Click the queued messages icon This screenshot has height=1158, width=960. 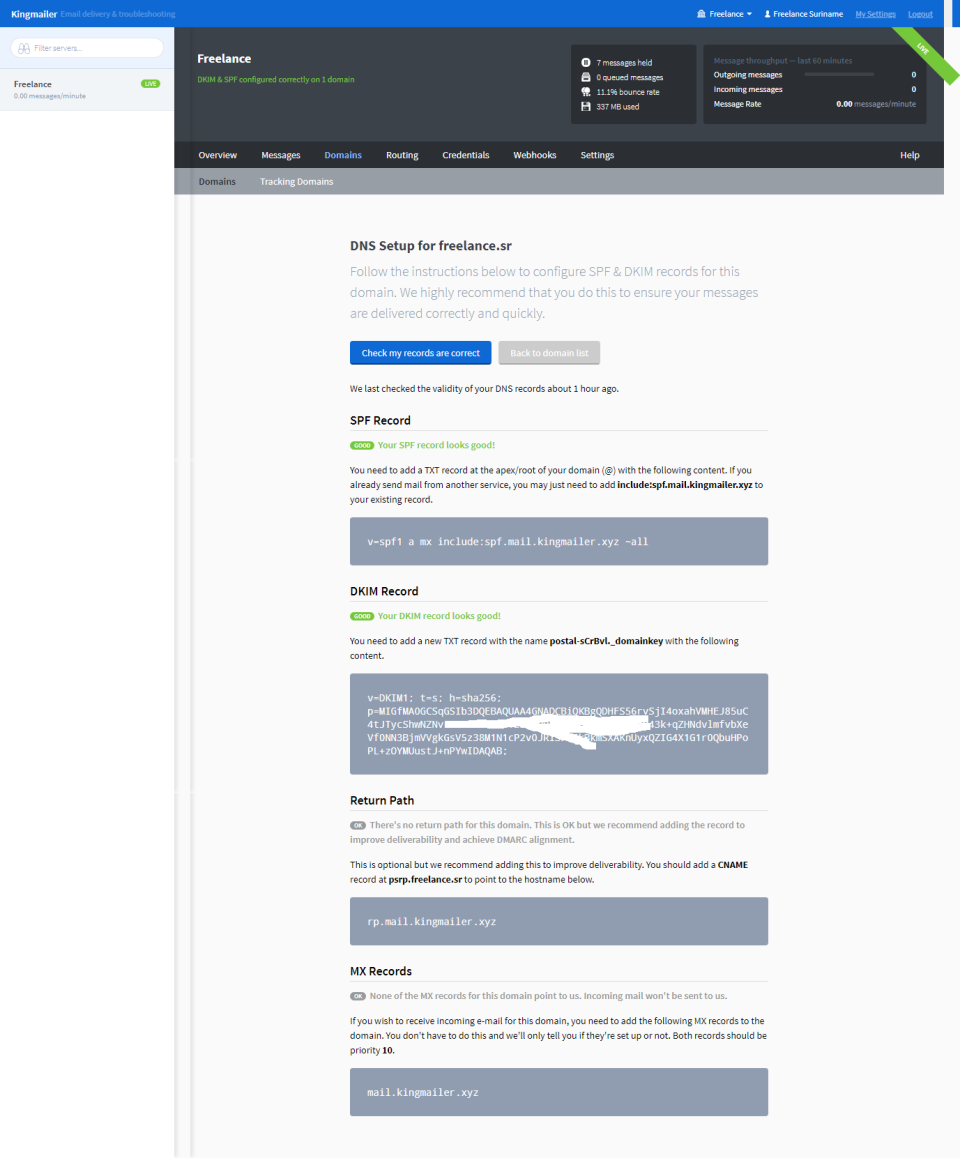click(585, 76)
